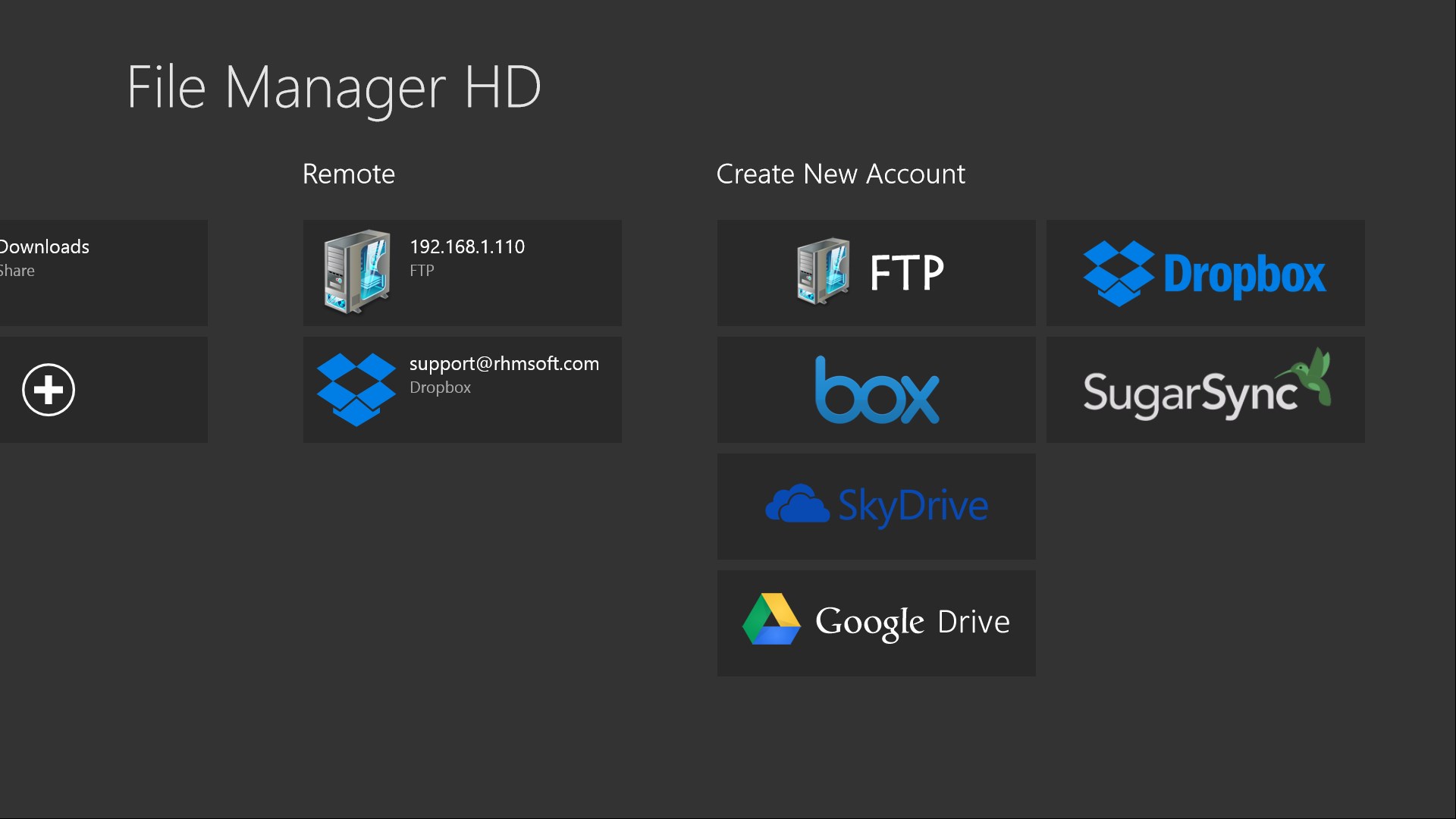1456x819 pixels.
Task: Select the Google Drive account tile
Action: click(877, 623)
